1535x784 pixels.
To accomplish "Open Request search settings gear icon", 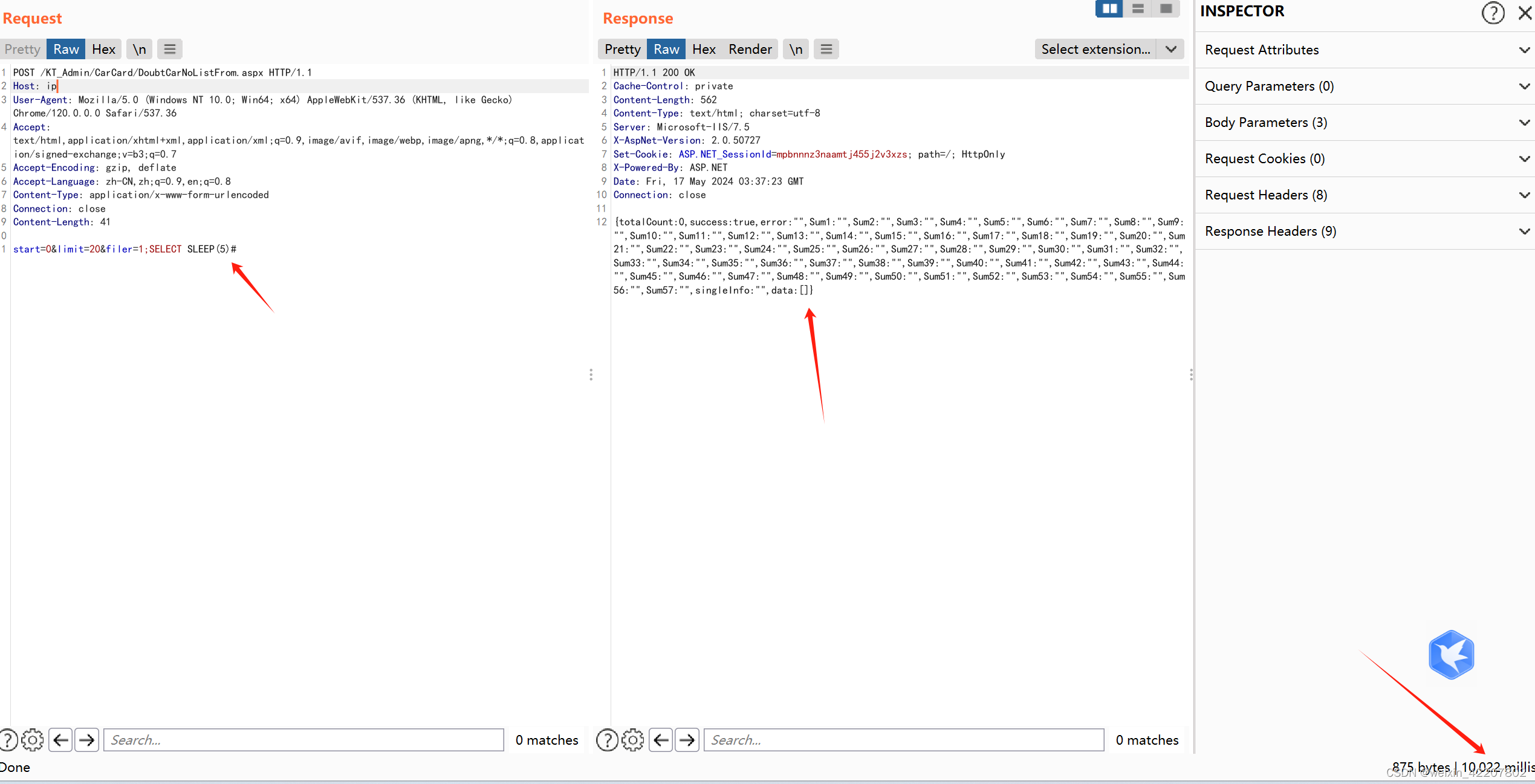I will coord(33,740).
